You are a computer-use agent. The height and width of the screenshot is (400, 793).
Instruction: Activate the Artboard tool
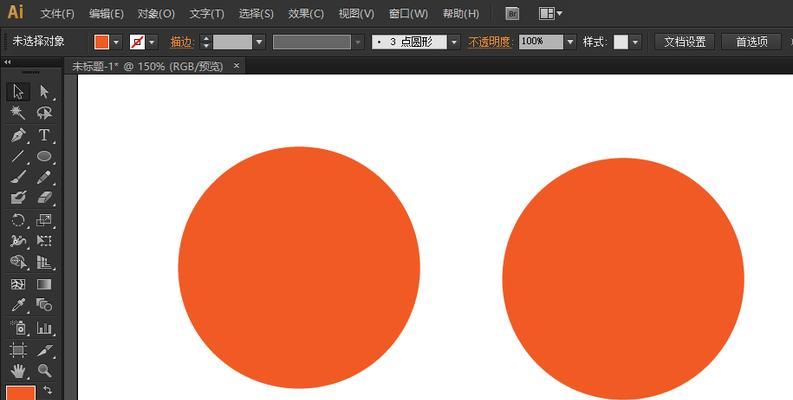click(18, 350)
